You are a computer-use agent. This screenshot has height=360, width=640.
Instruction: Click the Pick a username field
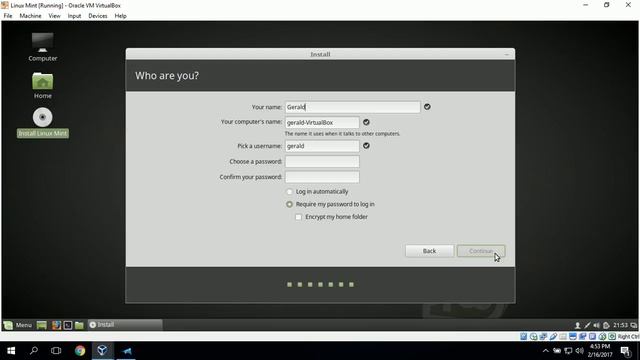[322, 146]
